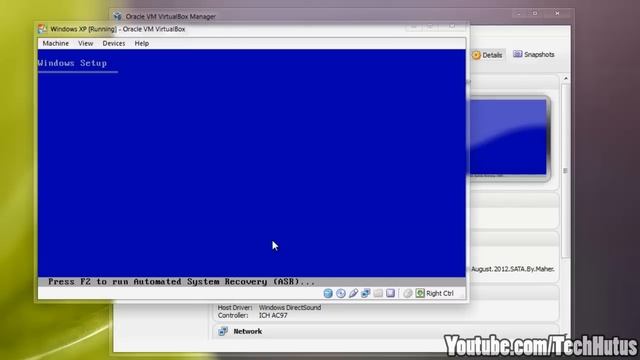Click the scrollbar up arrow in Manager
The image size is (640, 360).
(x=566, y=78)
